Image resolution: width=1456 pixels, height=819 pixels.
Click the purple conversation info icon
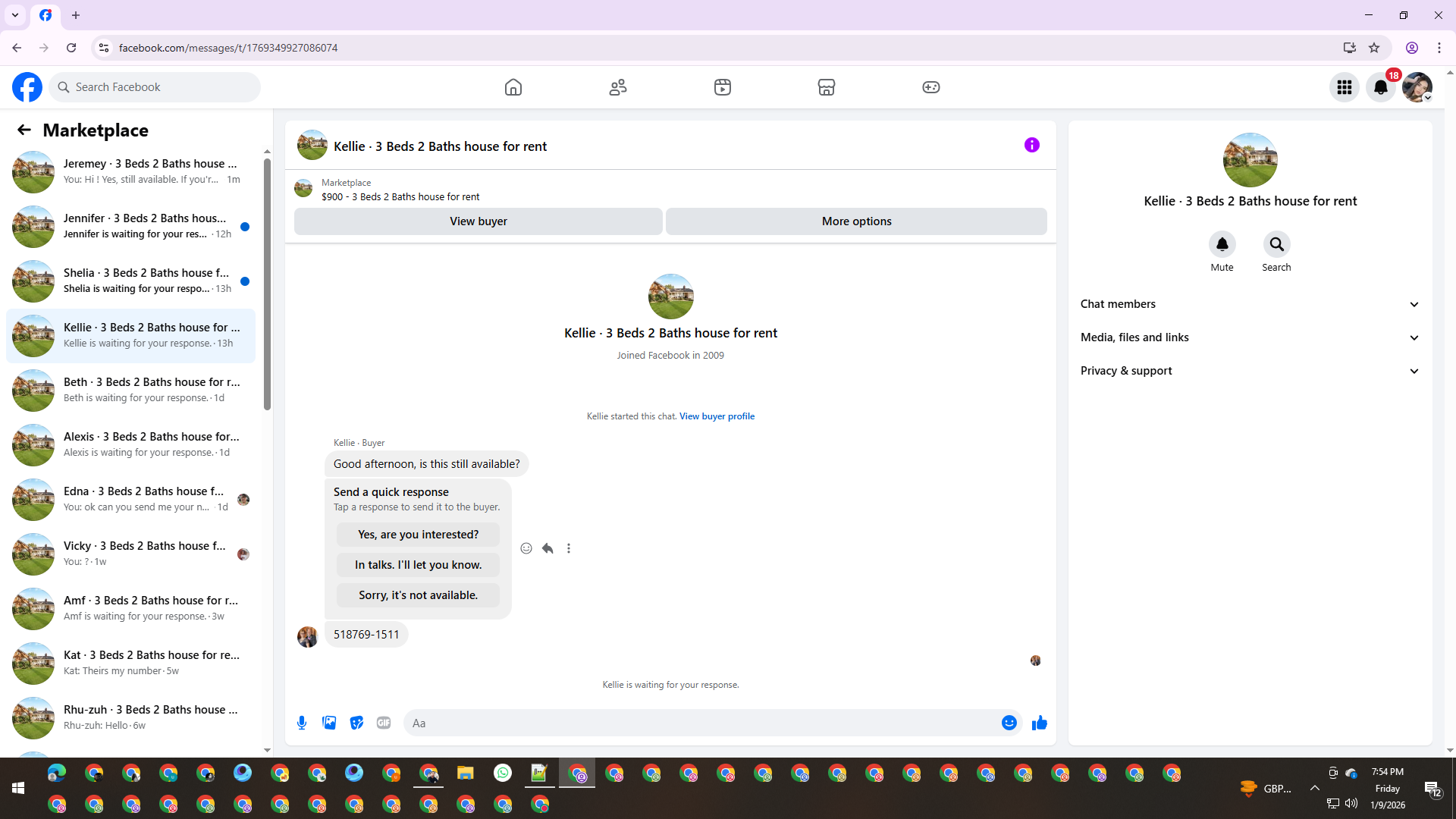(1031, 145)
